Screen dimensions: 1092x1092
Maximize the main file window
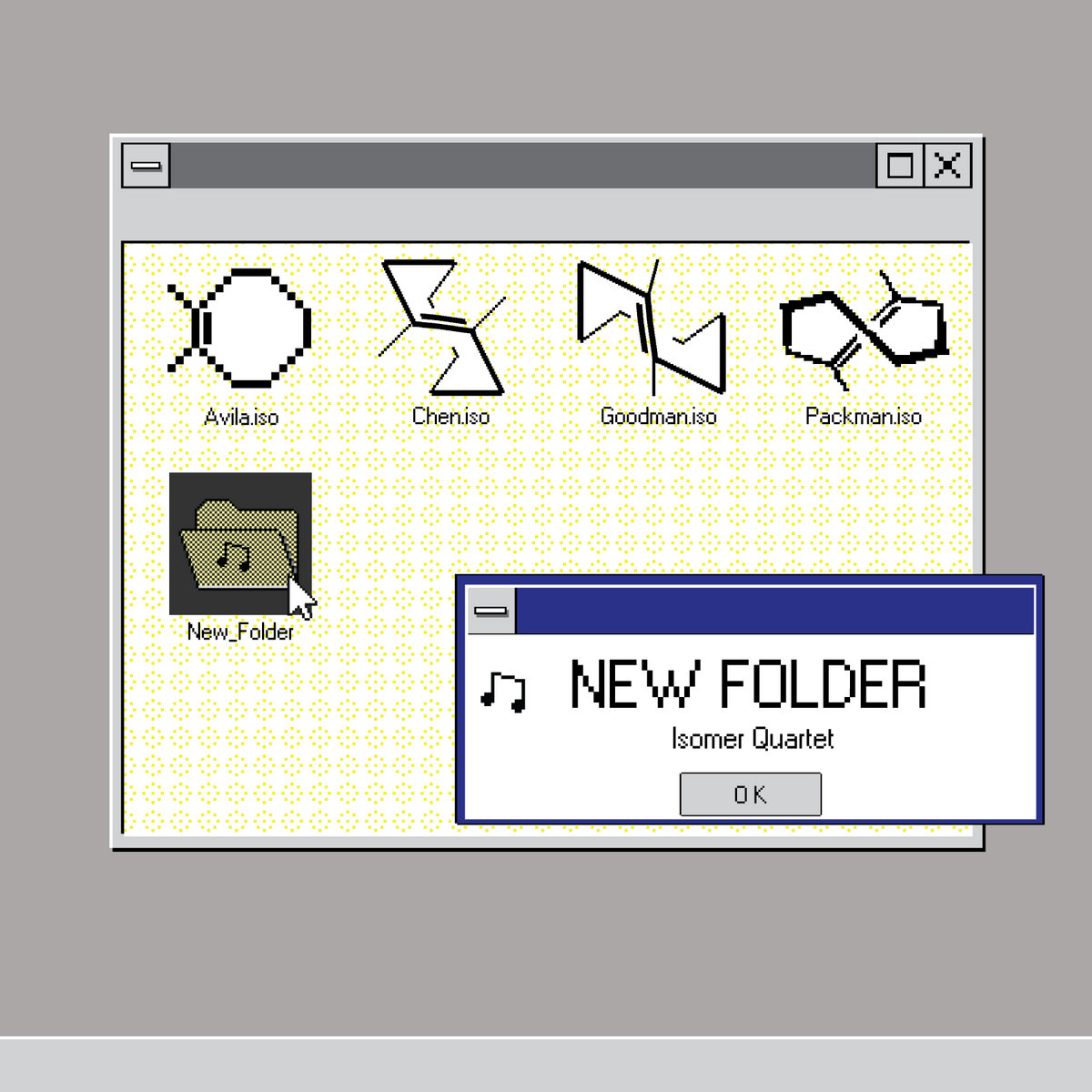click(x=900, y=166)
